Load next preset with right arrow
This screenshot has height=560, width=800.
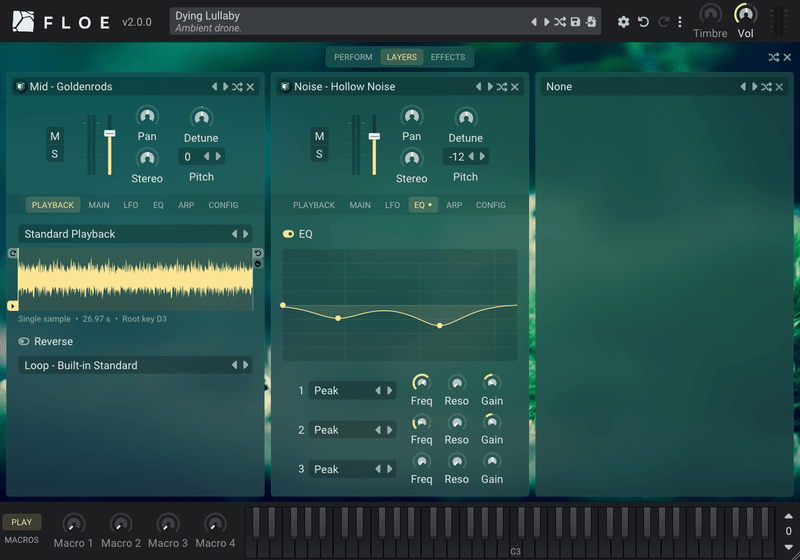tap(546, 22)
